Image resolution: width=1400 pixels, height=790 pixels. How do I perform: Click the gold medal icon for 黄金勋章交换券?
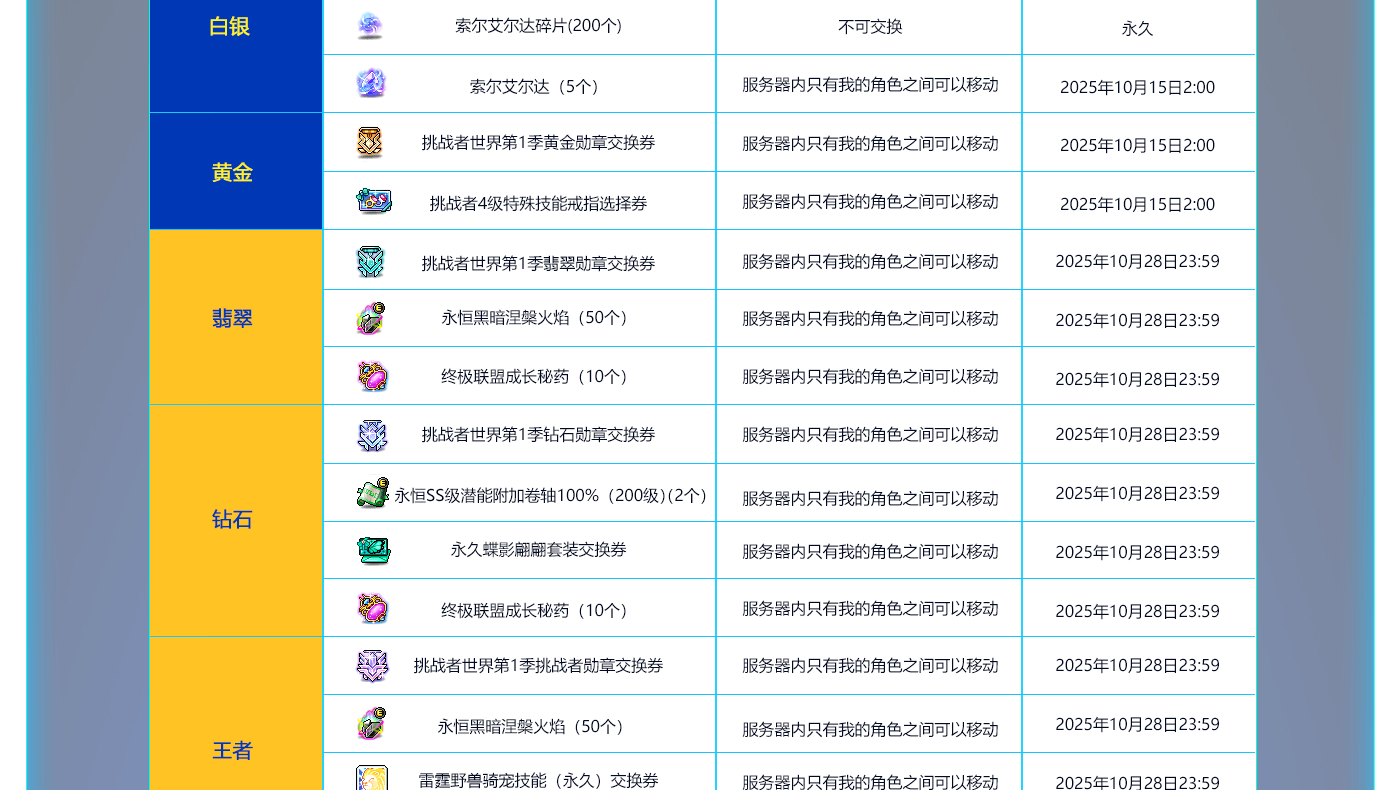[x=370, y=142]
